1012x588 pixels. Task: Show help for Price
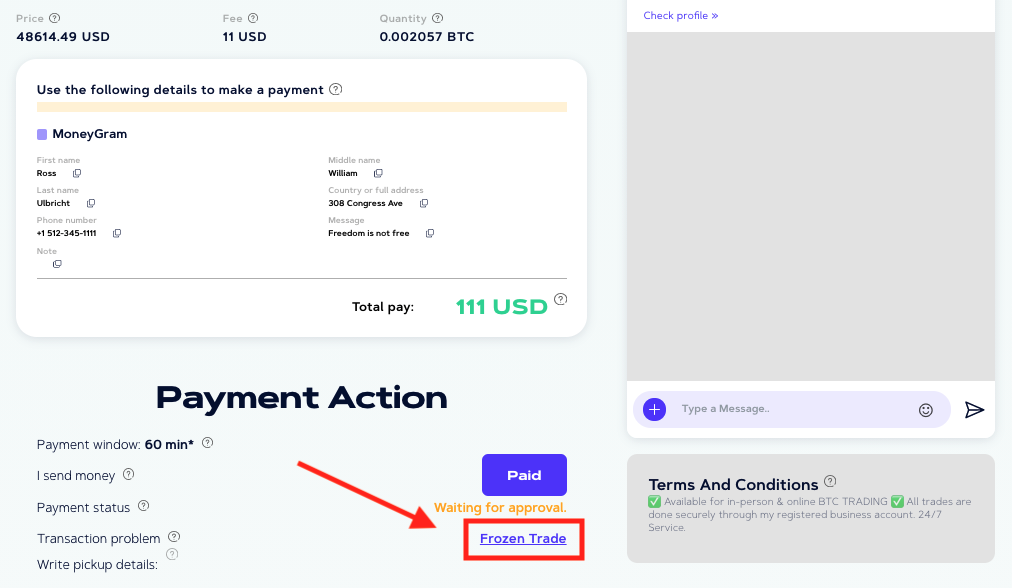click(55, 18)
